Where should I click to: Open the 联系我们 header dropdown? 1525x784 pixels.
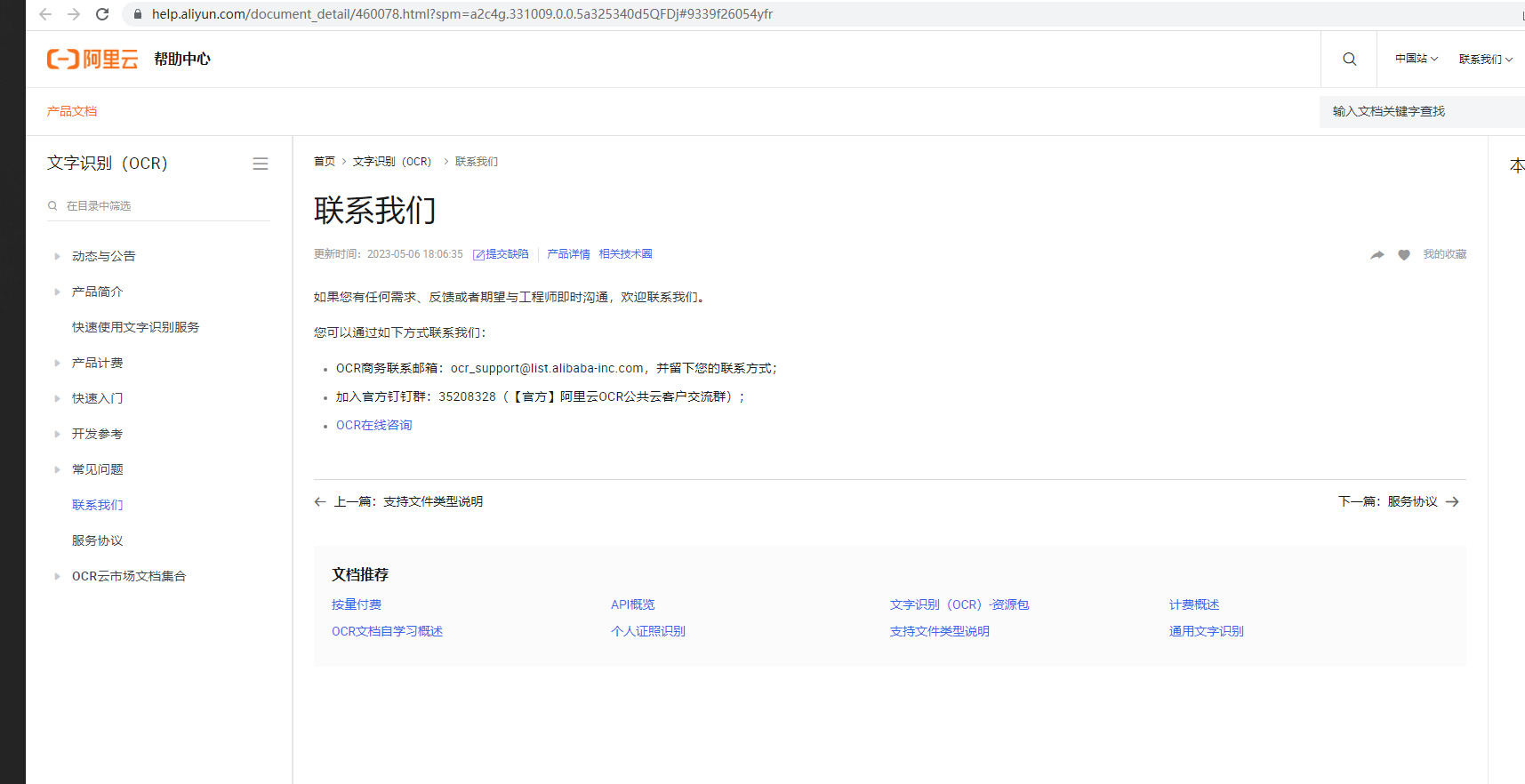click(x=1486, y=59)
